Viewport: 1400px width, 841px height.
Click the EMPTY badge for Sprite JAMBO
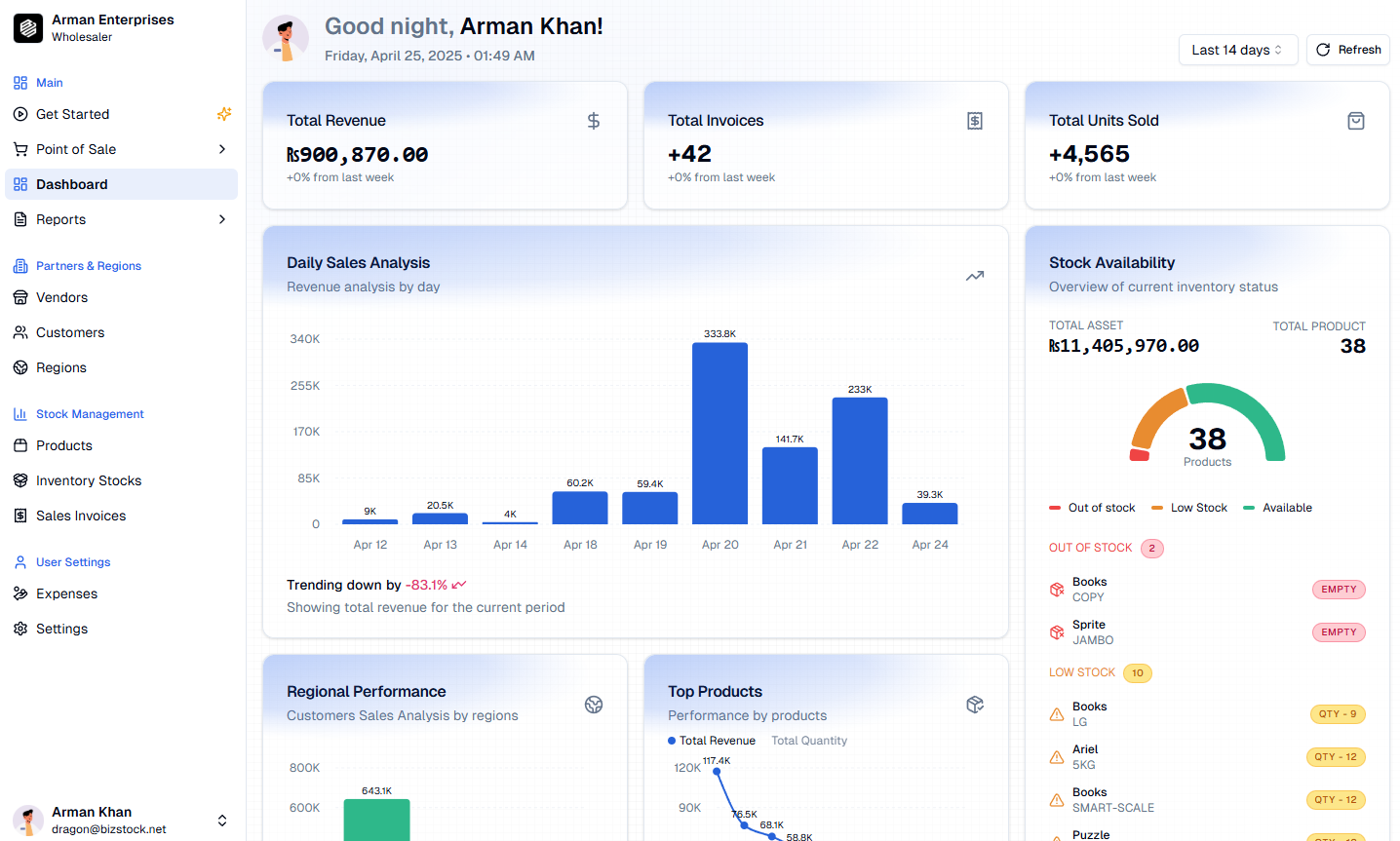click(1339, 632)
